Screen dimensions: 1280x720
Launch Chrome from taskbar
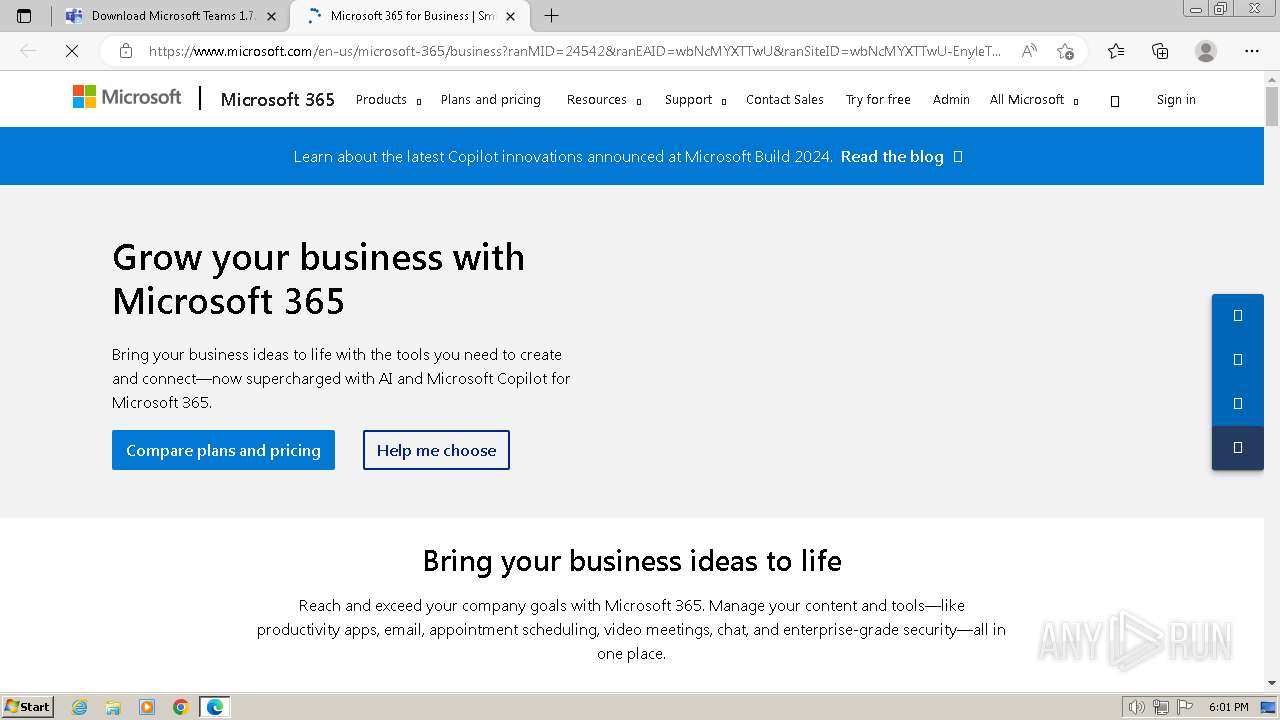(x=181, y=707)
